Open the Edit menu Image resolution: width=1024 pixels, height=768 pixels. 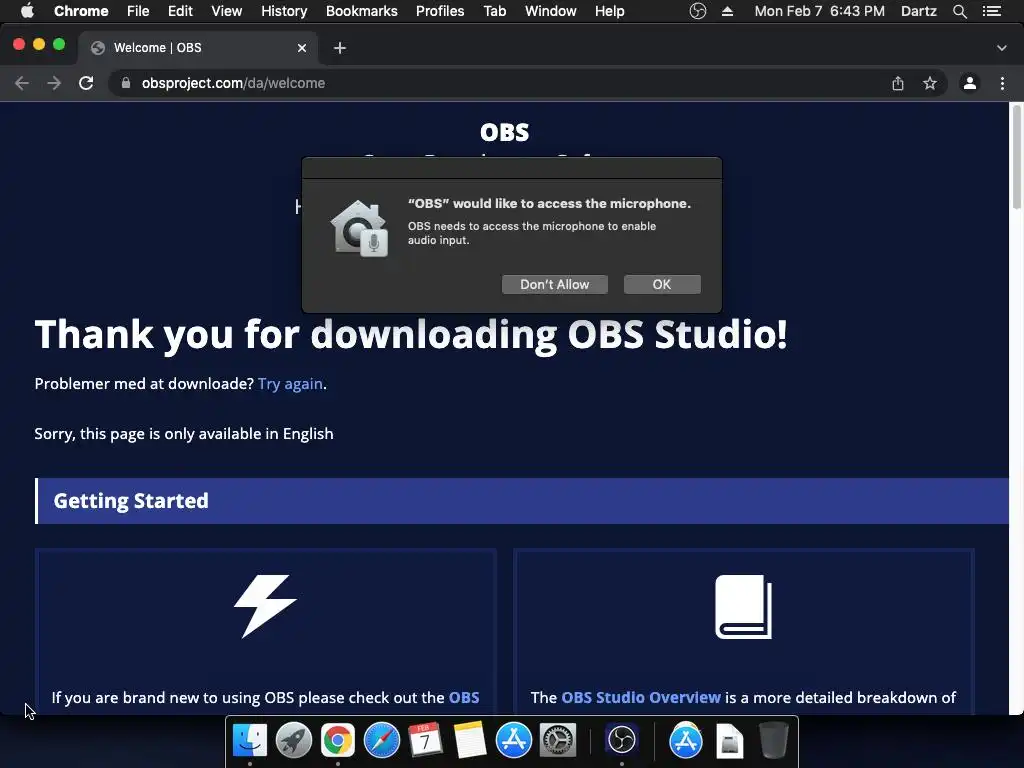tap(180, 11)
